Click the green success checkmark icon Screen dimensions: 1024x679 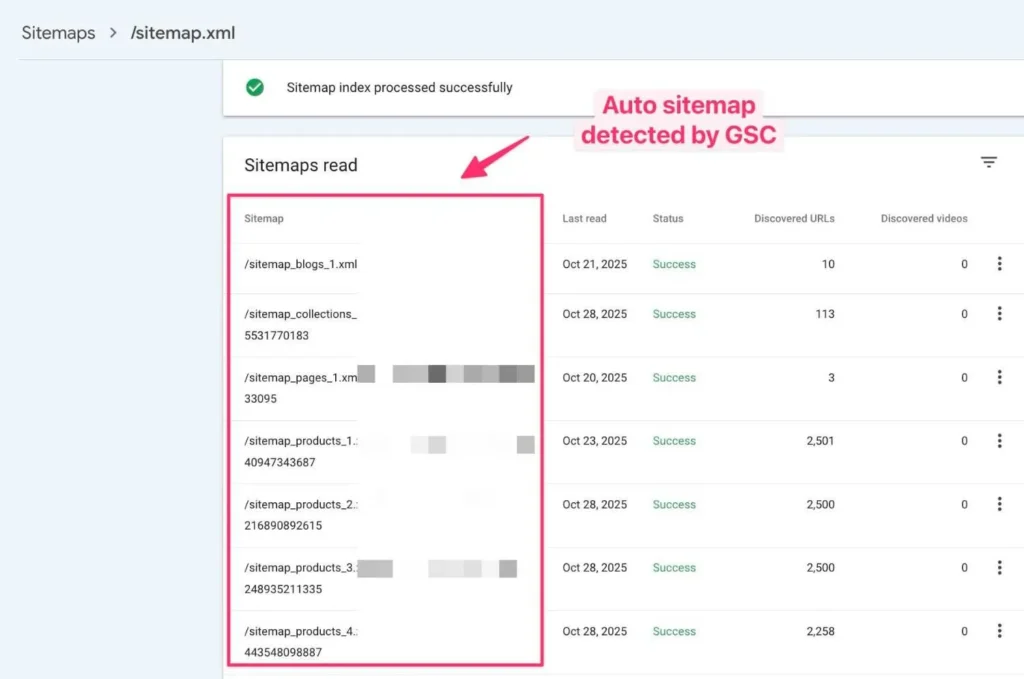[255, 87]
